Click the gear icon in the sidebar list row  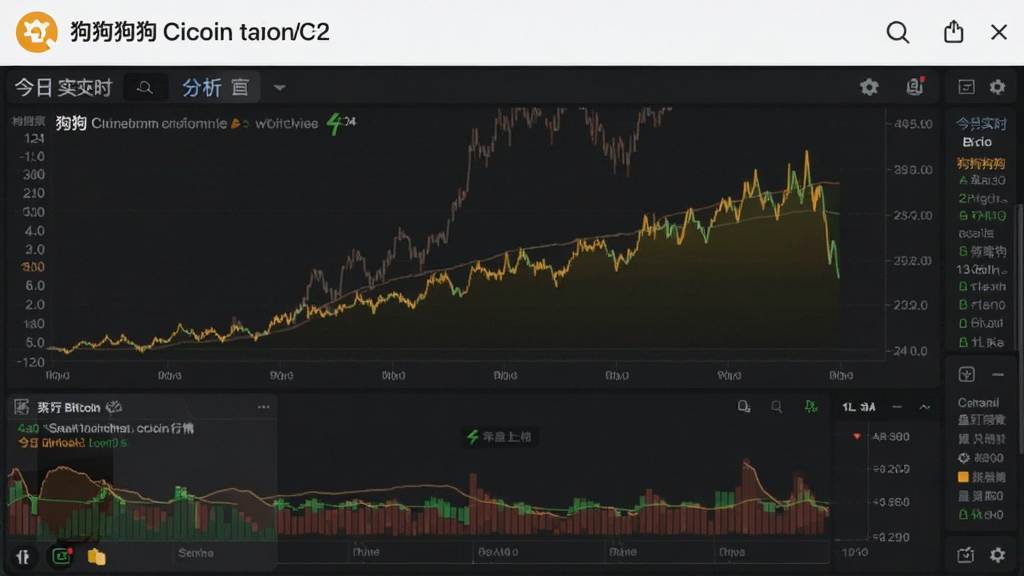(963, 458)
